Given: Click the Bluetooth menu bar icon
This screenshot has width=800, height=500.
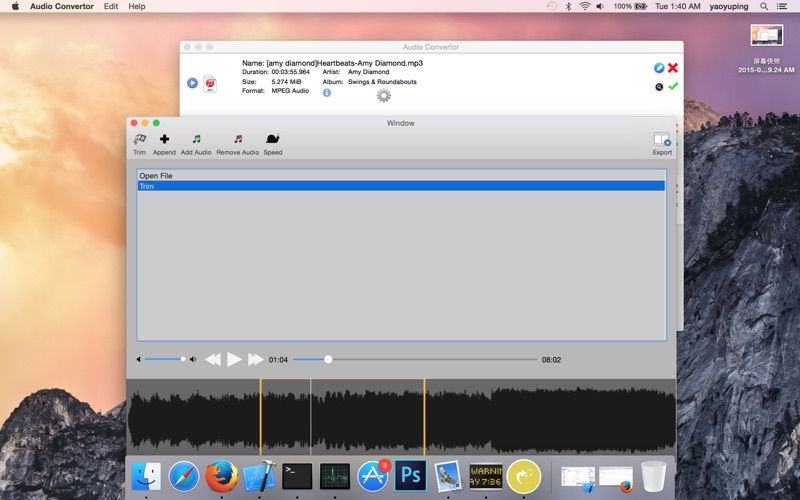Looking at the screenshot, I should (x=568, y=6).
